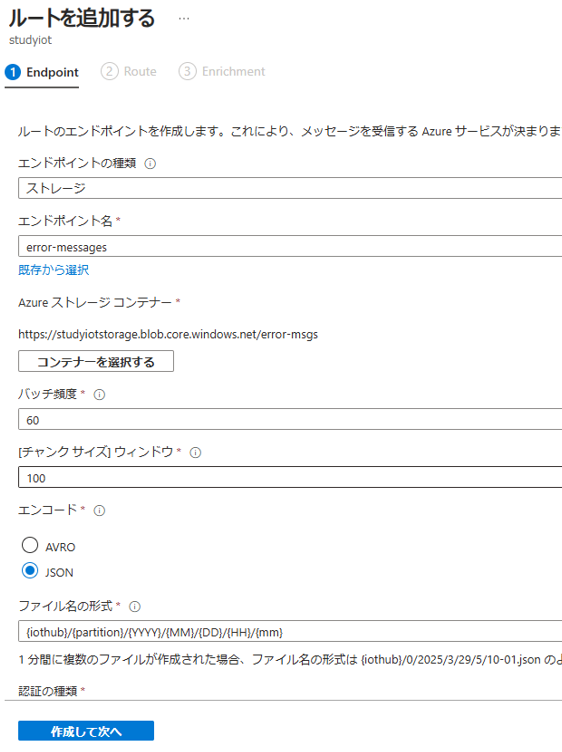The image size is (562, 752).
Task: Open the 既存から選択 link
Action: 54,270
